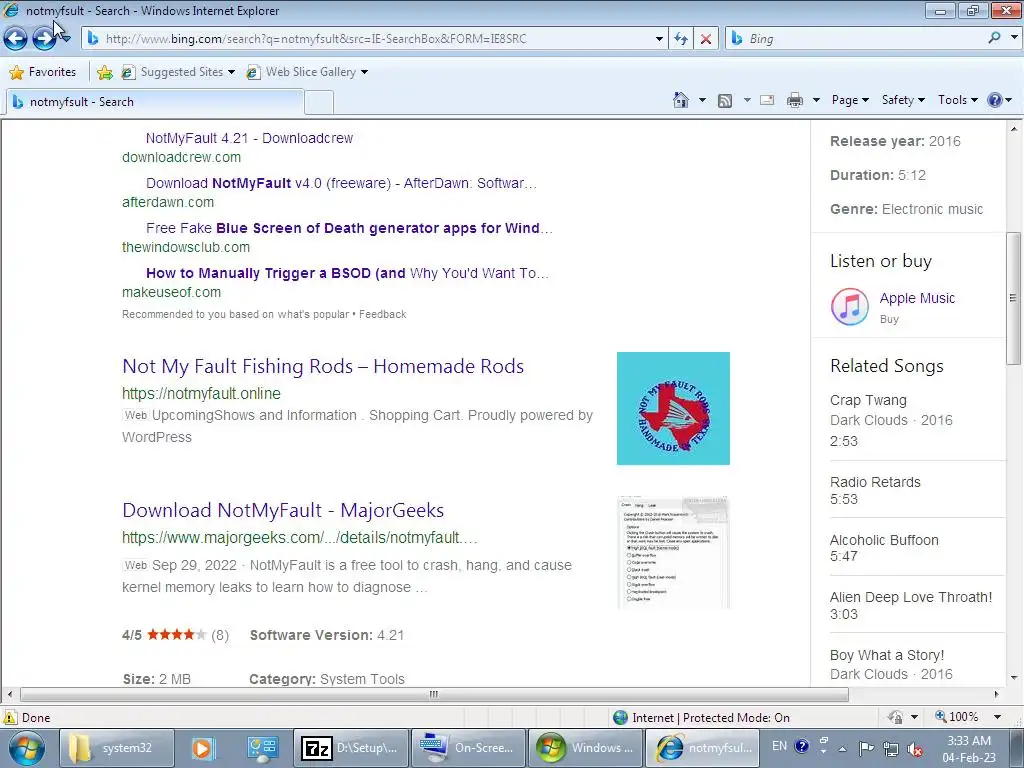
Task: Select the notmyfsult - Search tab
Action: coord(155,102)
